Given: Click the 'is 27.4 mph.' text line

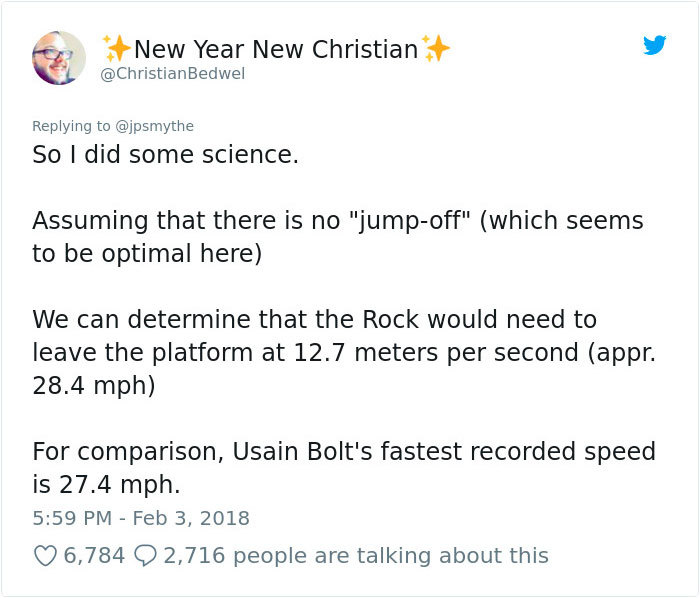Looking at the screenshot, I should tap(106, 485).
